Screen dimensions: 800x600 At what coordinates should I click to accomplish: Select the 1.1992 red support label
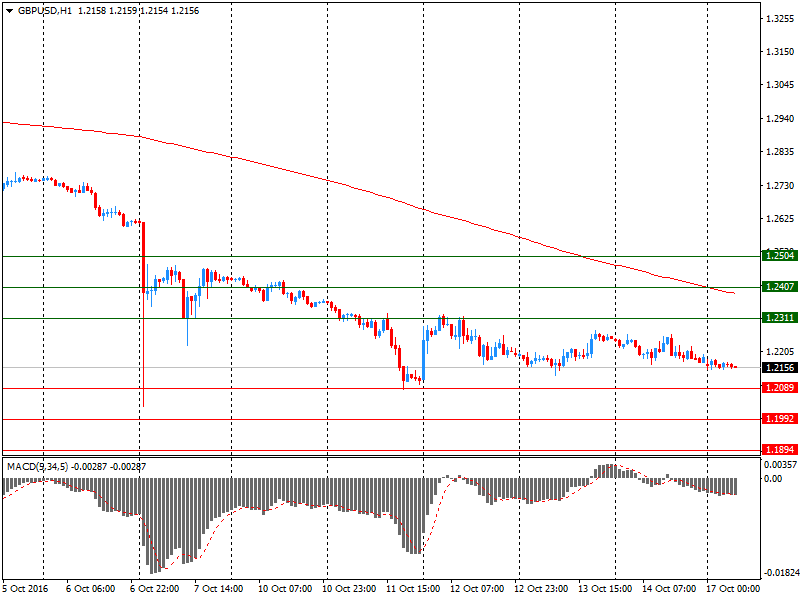[x=780, y=419]
